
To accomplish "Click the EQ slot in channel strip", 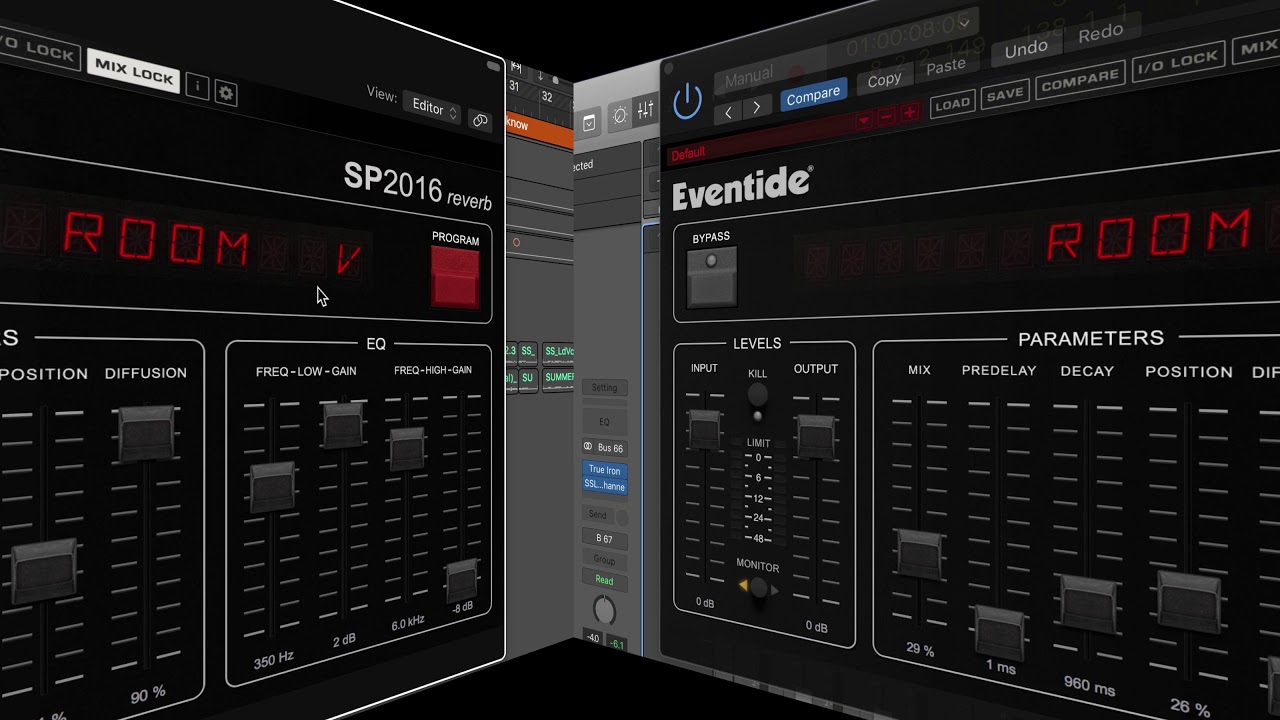I will coord(604,422).
